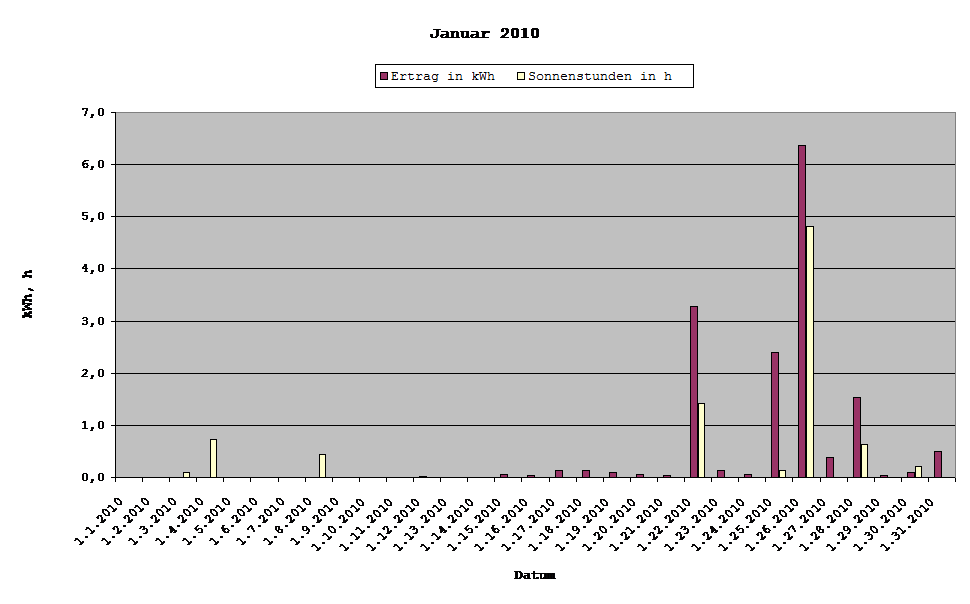Screen dimensions: 970x604
Task: Select the chart title "Januar 2010"
Action: [484, 32]
